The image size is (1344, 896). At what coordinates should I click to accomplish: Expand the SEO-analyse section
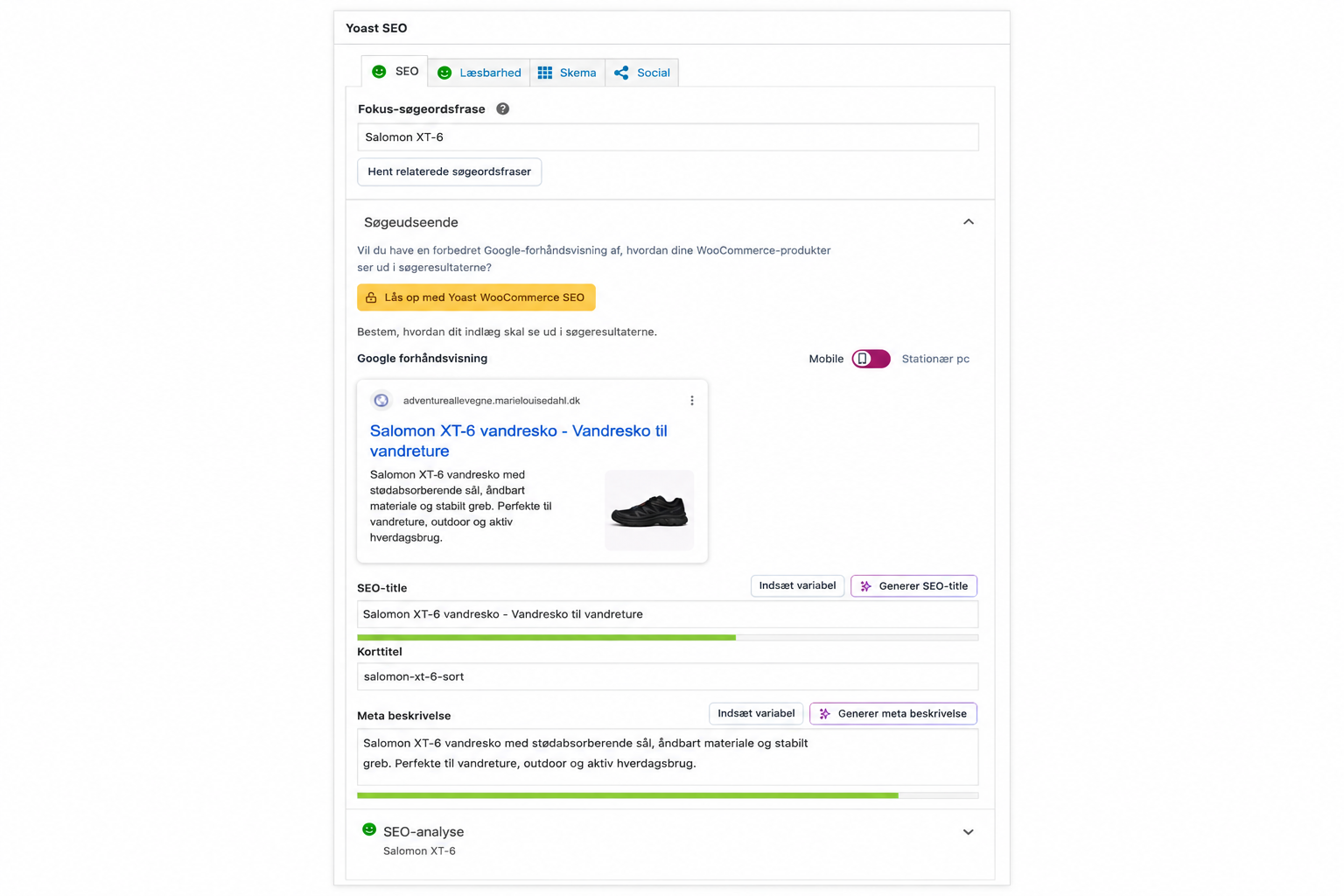pyautogui.click(x=969, y=832)
